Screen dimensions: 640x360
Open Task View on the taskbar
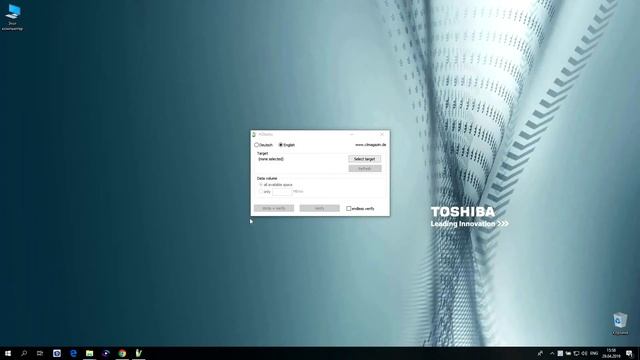pos(40,353)
